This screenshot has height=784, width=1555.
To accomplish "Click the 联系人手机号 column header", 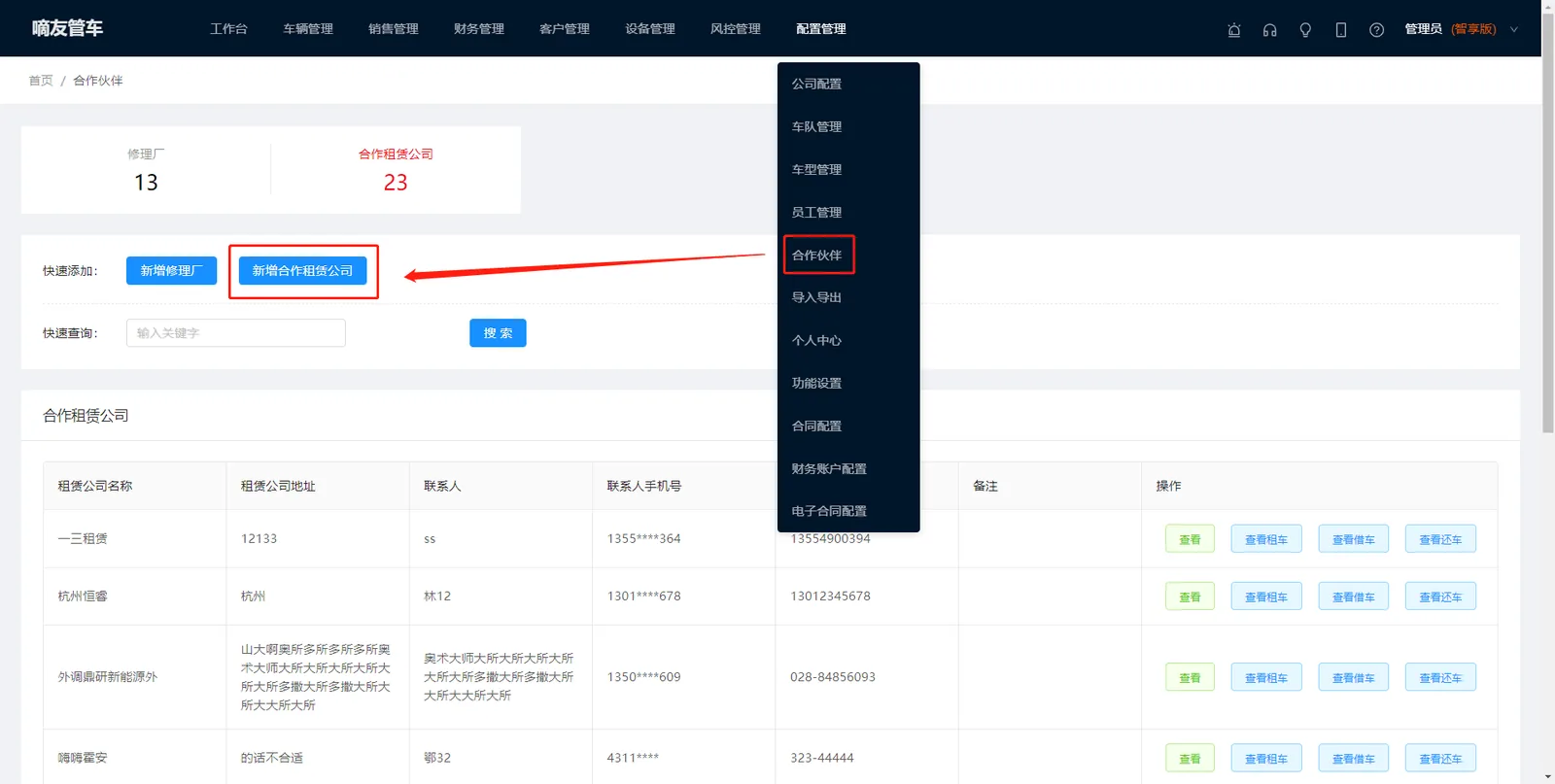I will click(x=684, y=486).
